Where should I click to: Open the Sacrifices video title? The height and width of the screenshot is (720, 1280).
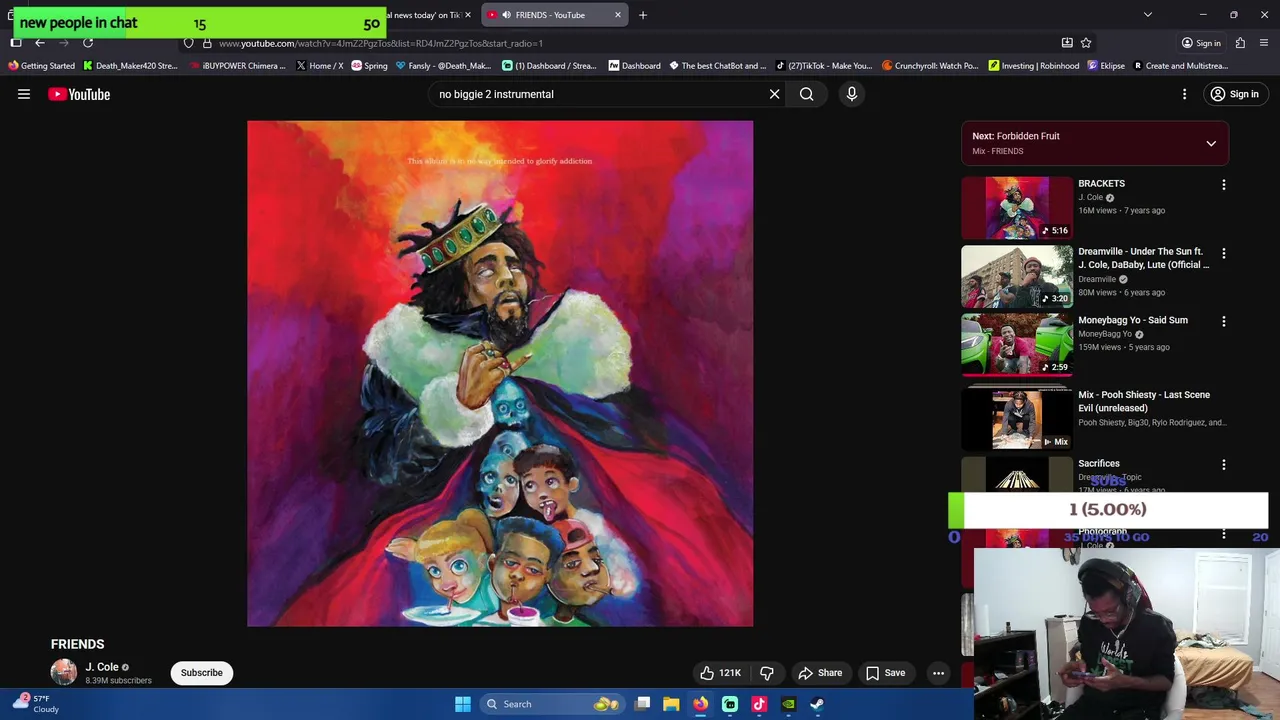coord(1098,463)
